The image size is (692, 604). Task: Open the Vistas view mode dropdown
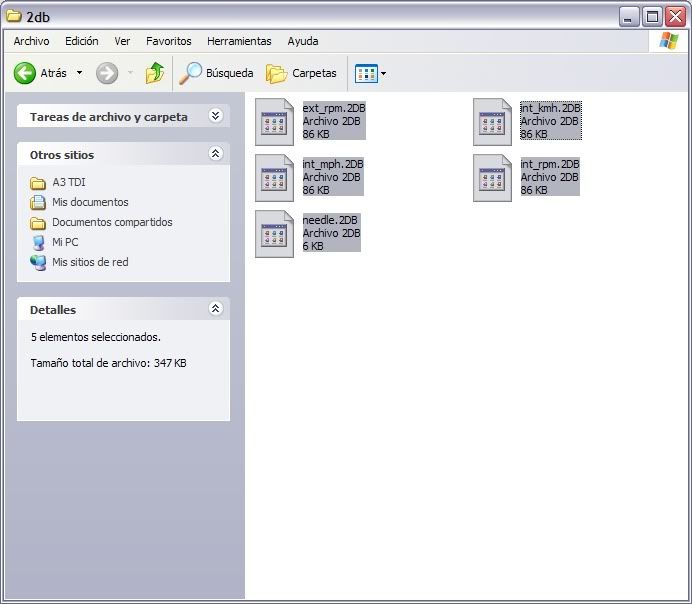[x=370, y=73]
